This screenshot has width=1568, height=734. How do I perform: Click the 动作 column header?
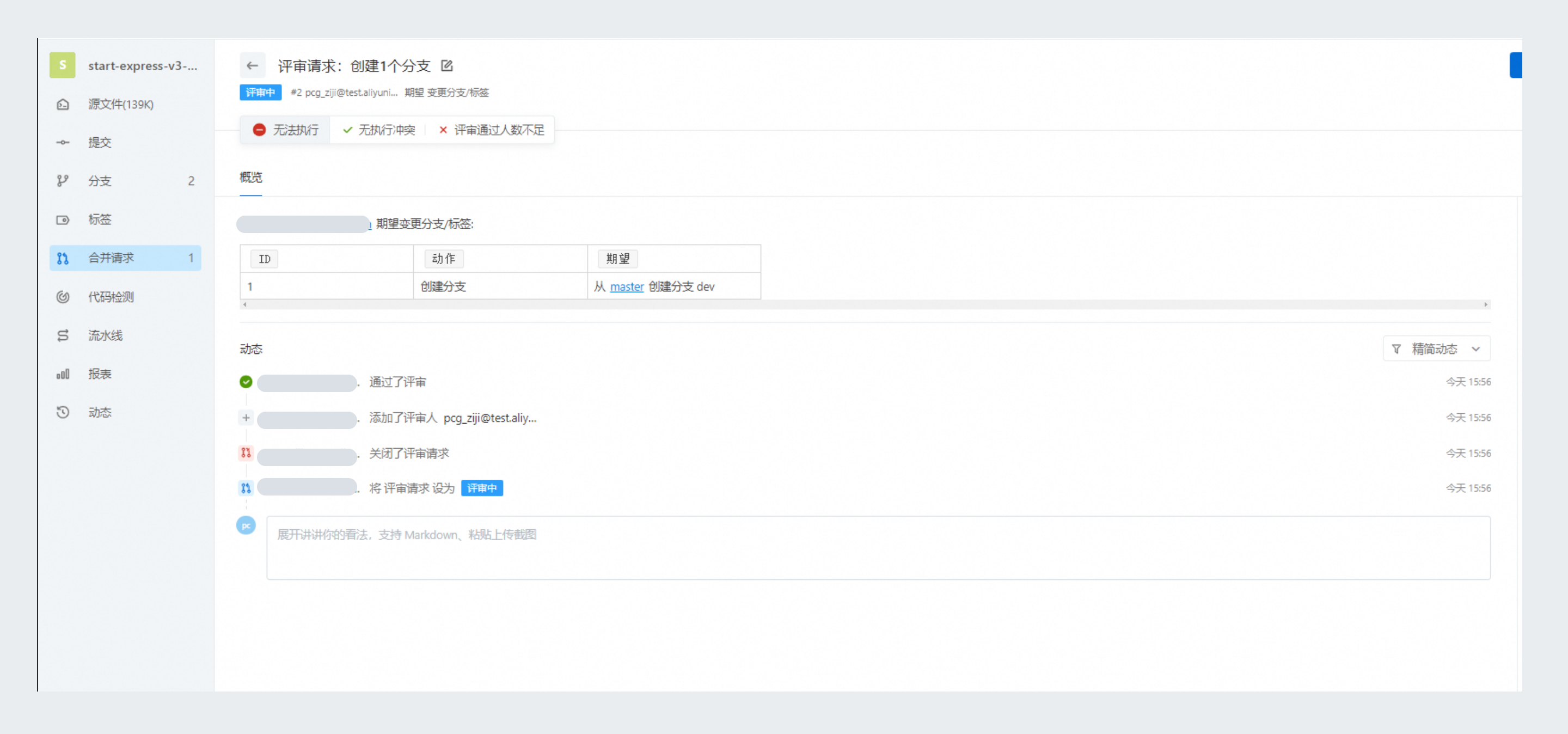click(444, 259)
